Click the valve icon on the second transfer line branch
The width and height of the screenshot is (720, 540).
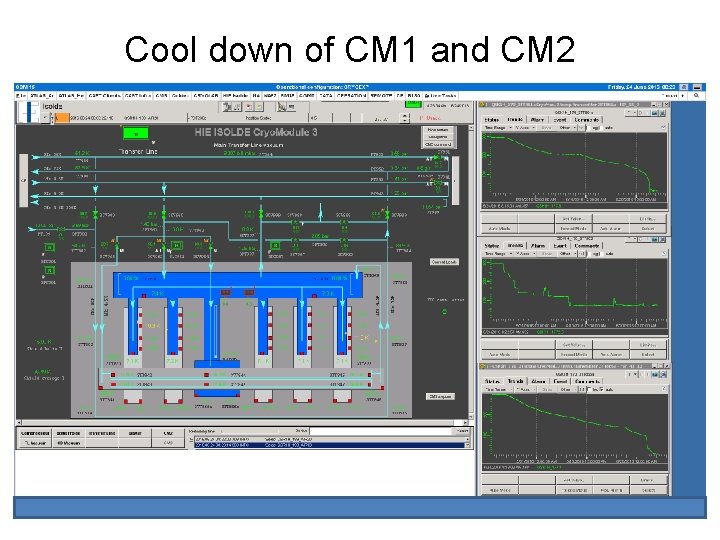tap(164, 214)
